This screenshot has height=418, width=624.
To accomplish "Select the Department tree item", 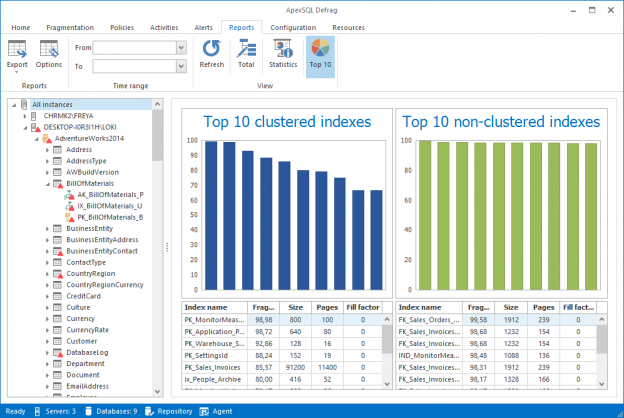I will click(85, 364).
